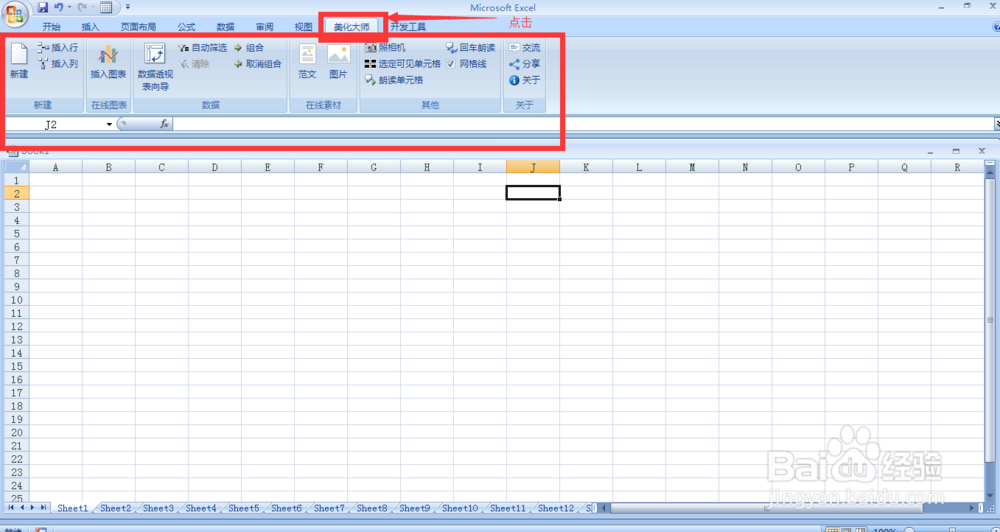Switch to Sheet2 tab
The height and width of the screenshot is (532, 1000).
pyautogui.click(x=115, y=508)
